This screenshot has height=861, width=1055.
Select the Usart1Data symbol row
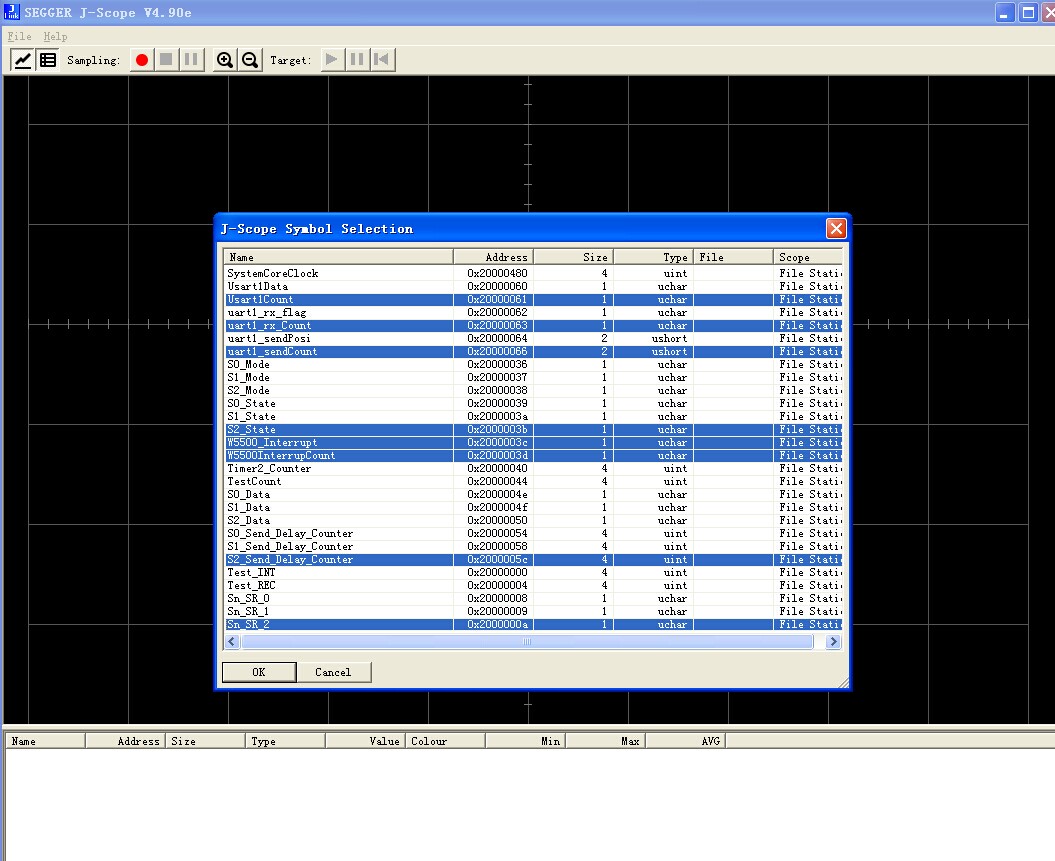tap(533, 287)
